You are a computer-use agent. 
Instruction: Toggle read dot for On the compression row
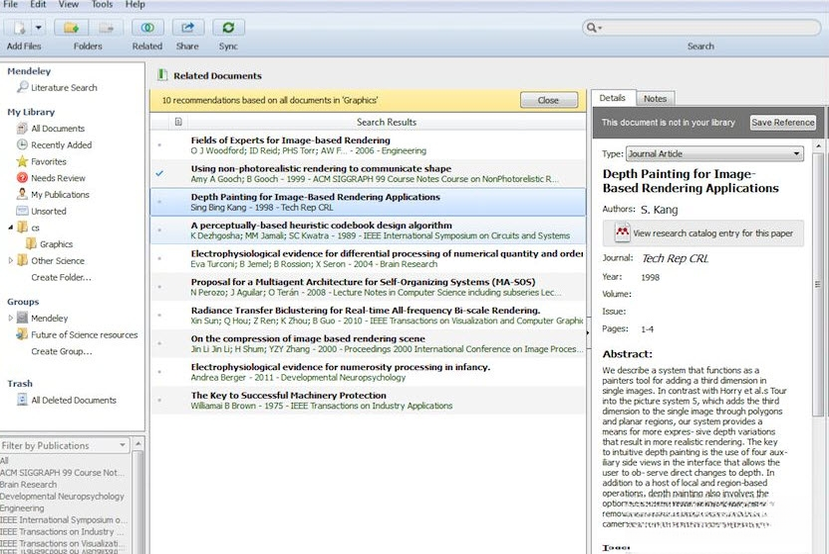tap(160, 344)
